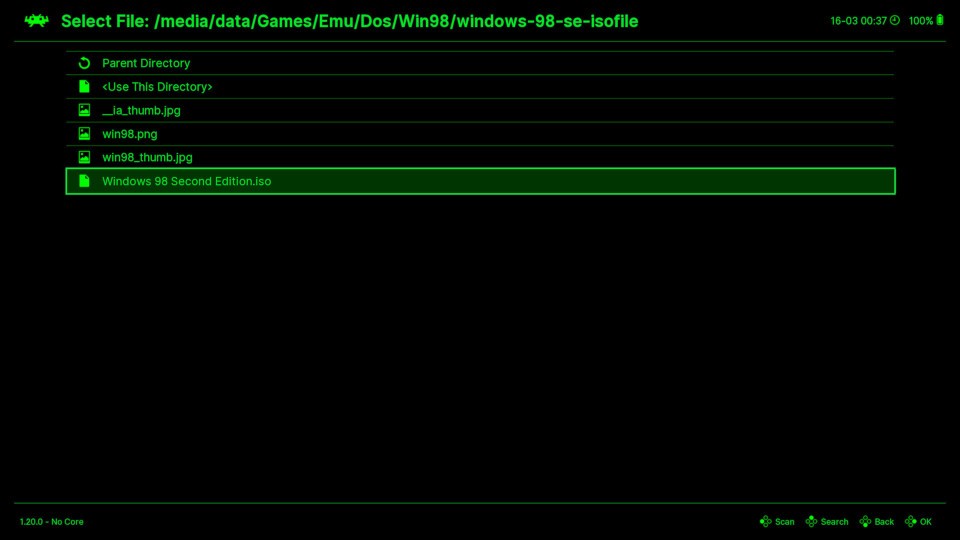Select the __ia_thumb.jpg file

click(480, 110)
